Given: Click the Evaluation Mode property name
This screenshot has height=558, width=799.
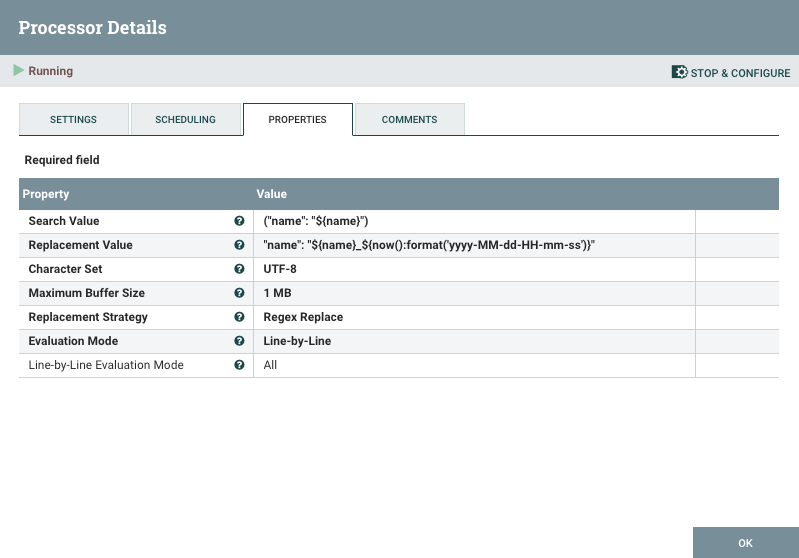Looking at the screenshot, I should [x=73, y=340].
